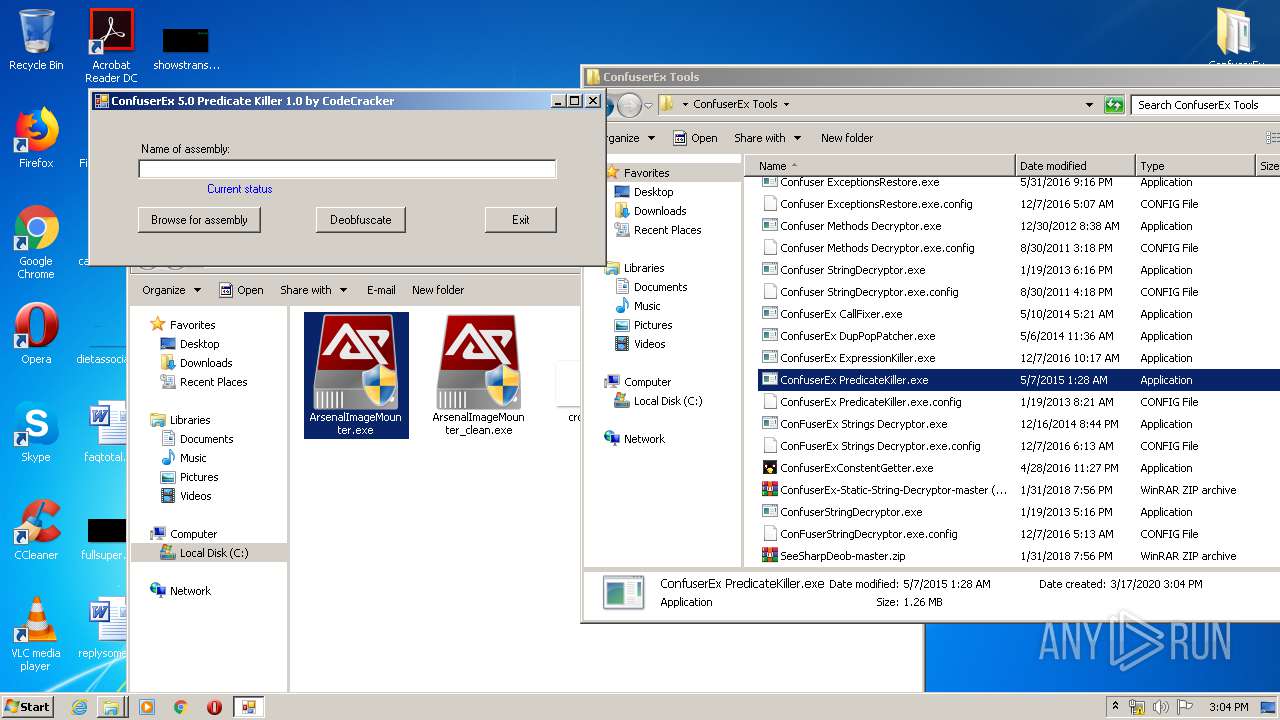
Task: Click E-mail in rear explorer toolbar
Action: (381, 290)
